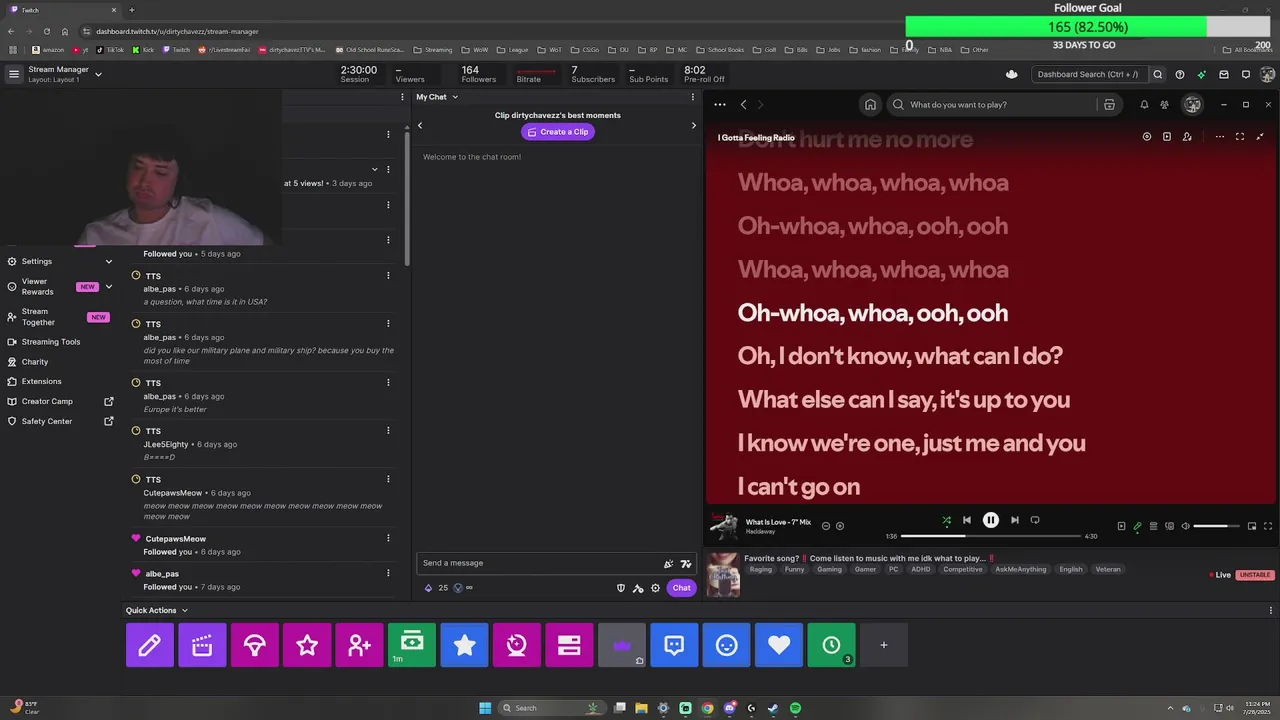Screen dimensions: 1280x720
Task: Open Spotify connect-to-device icon
Action: pos(1169,526)
